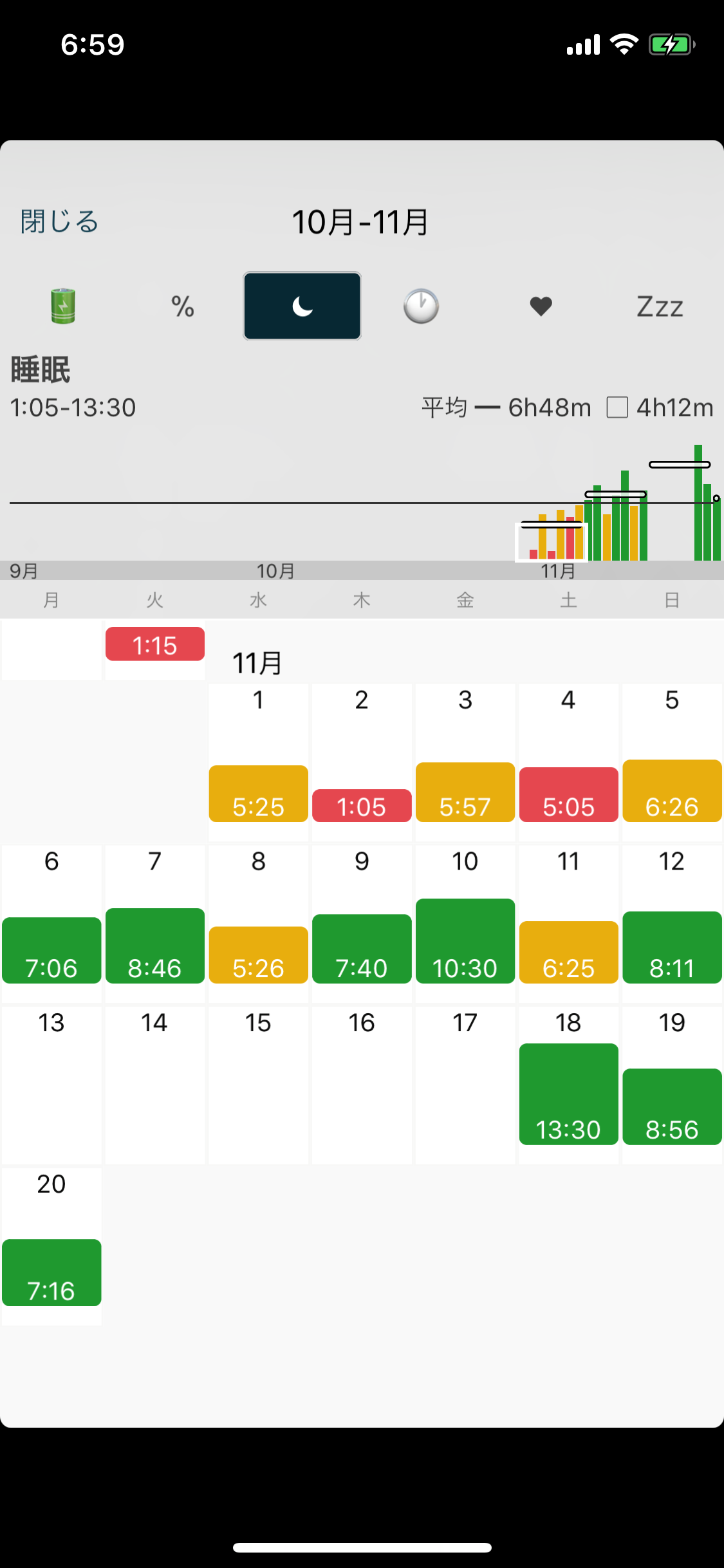Tap the red 1:15 sleep entry
Screen dimensions: 724x1568
coord(155,644)
